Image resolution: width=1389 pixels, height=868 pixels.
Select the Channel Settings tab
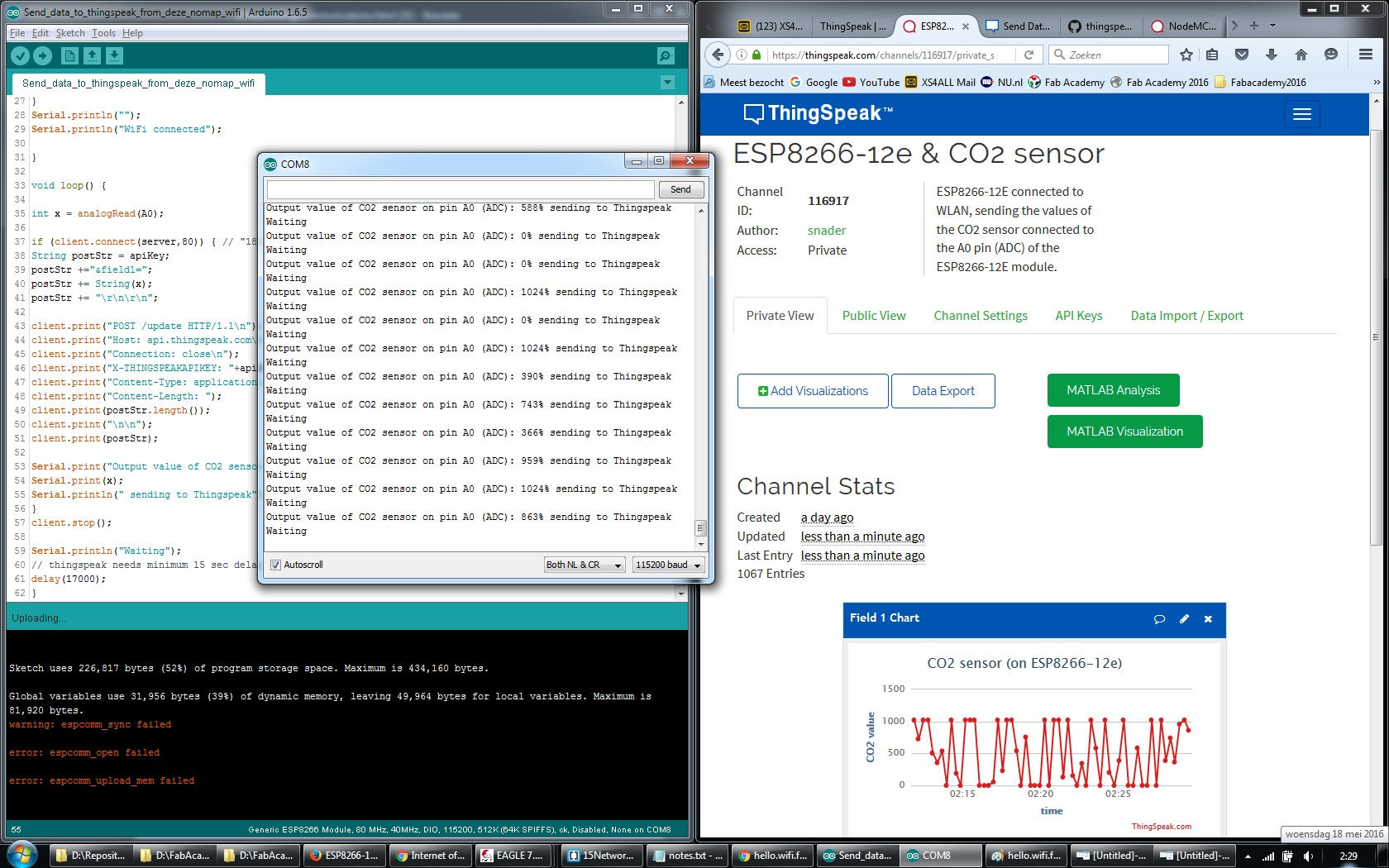[x=981, y=316]
